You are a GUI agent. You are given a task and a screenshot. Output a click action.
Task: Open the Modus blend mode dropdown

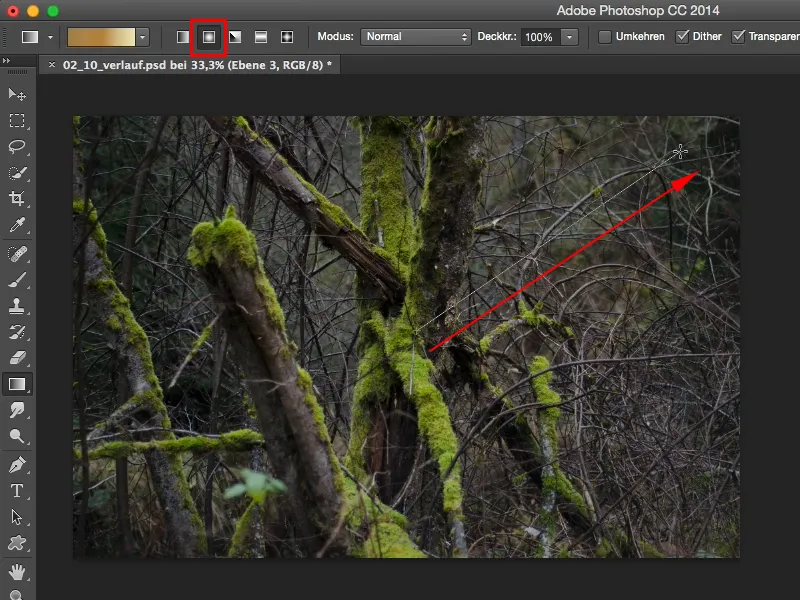pos(415,36)
